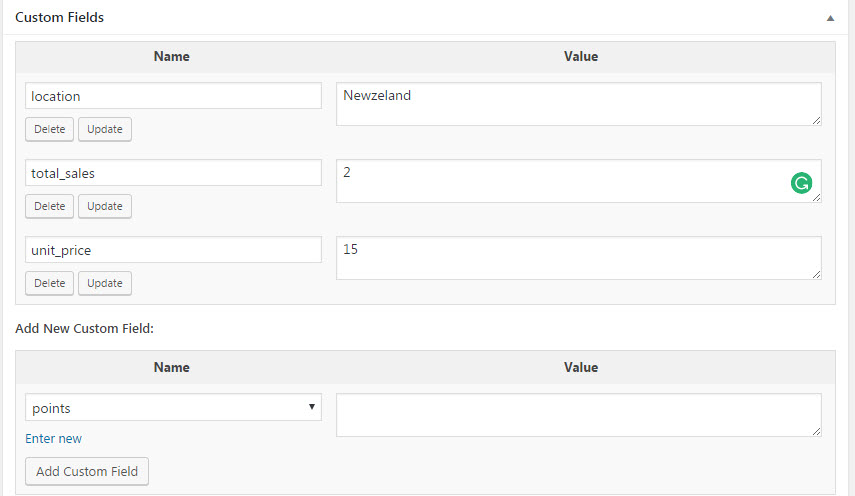Collapse the Custom Fields panel arrow
Image resolution: width=855 pixels, height=496 pixels.
click(x=830, y=18)
